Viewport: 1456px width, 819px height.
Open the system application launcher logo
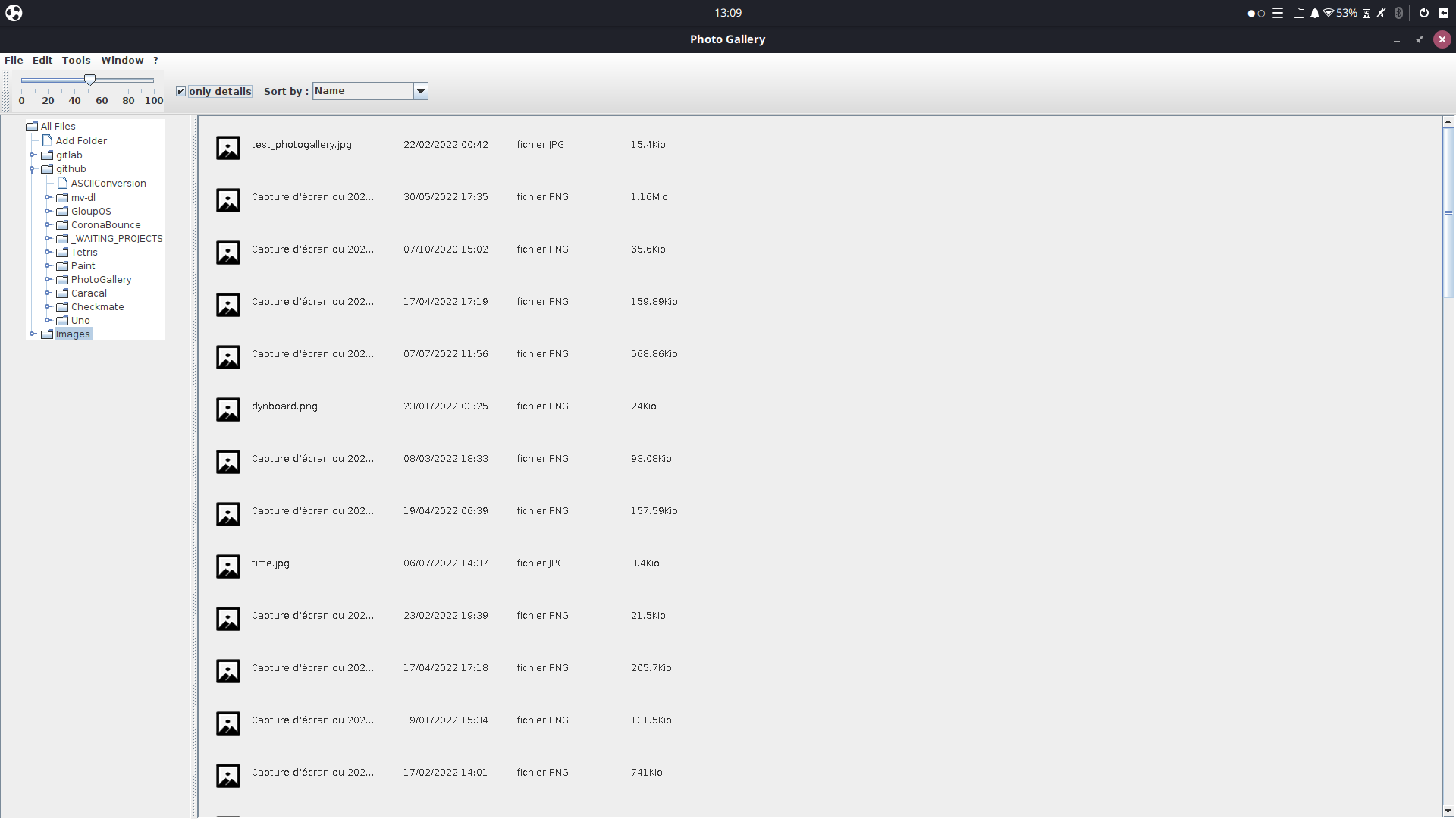(14, 13)
